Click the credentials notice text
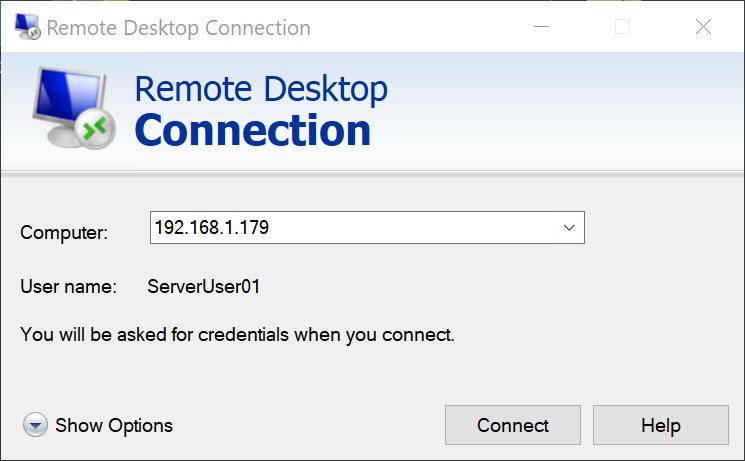 coord(237,335)
